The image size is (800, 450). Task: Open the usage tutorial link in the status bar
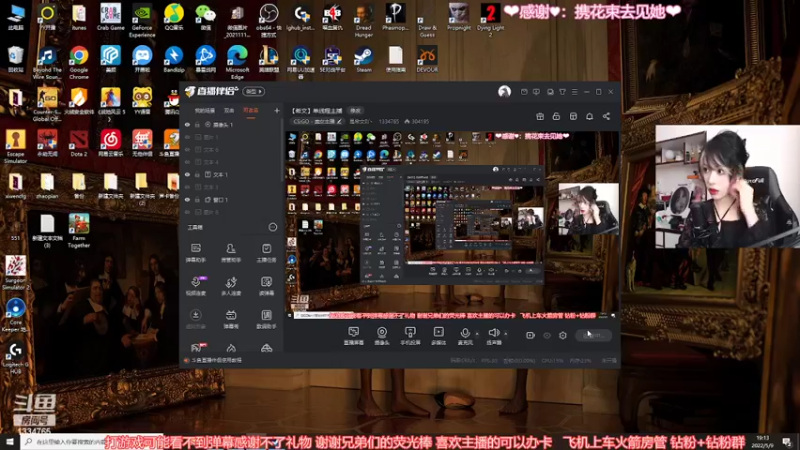coord(216,360)
